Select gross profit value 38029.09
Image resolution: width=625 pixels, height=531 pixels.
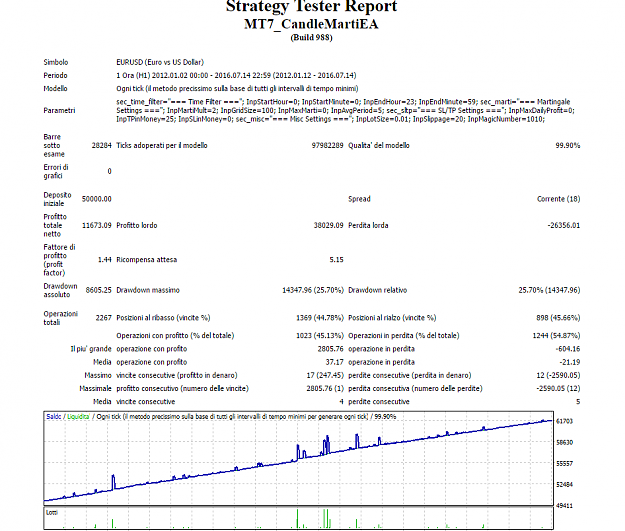pos(328,225)
